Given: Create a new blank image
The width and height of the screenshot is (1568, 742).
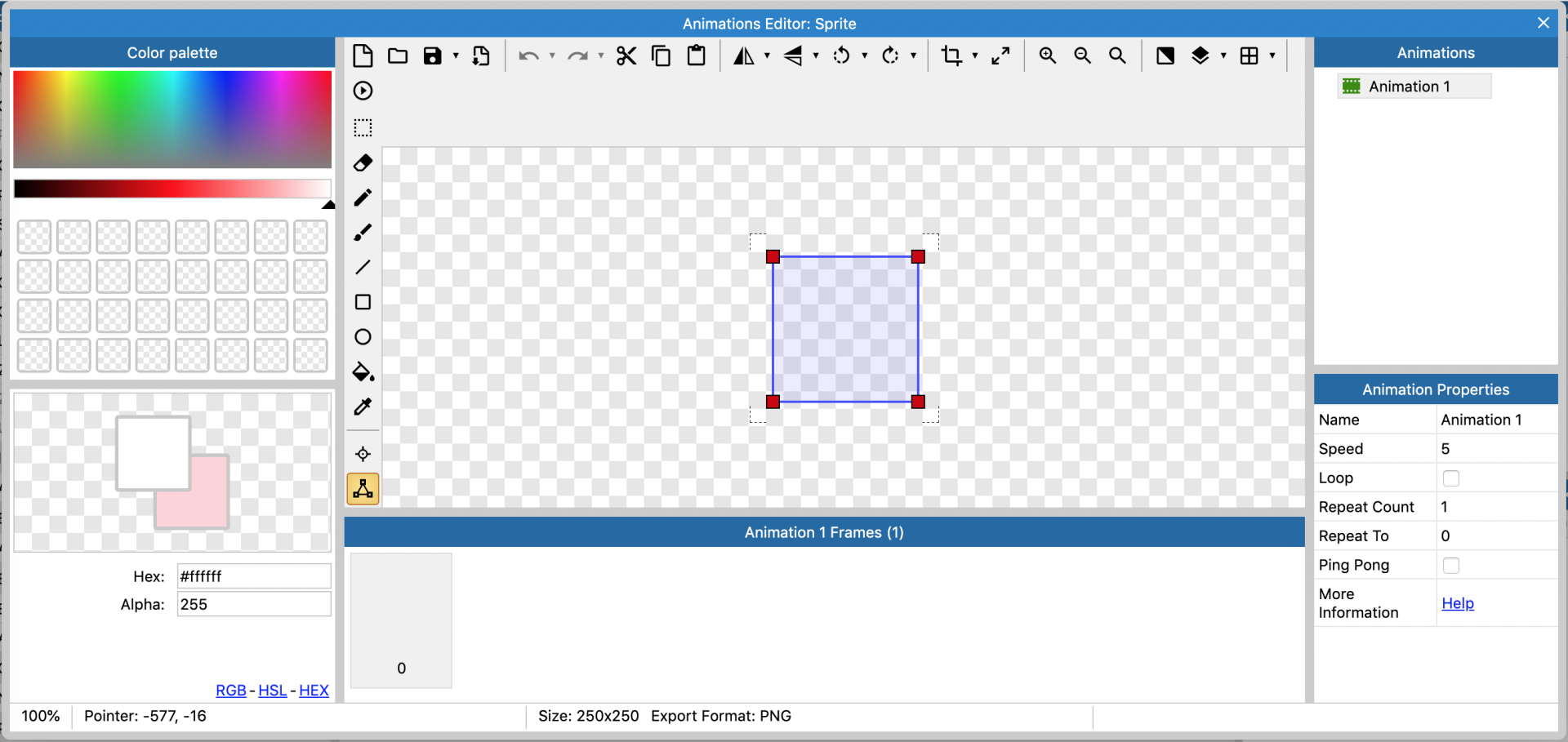Looking at the screenshot, I should pos(363,56).
